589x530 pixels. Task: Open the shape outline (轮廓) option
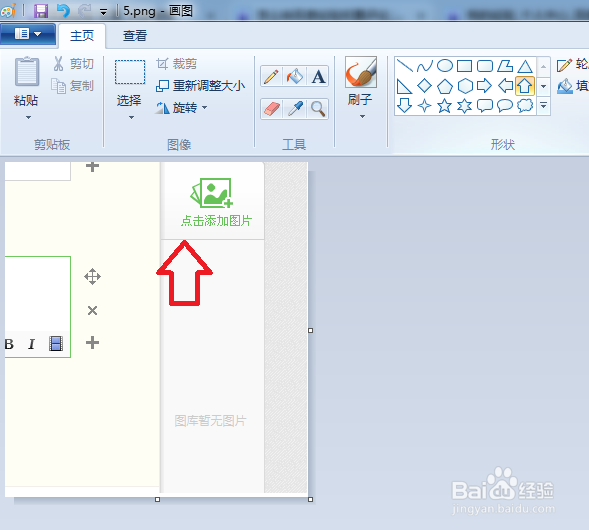click(572, 65)
